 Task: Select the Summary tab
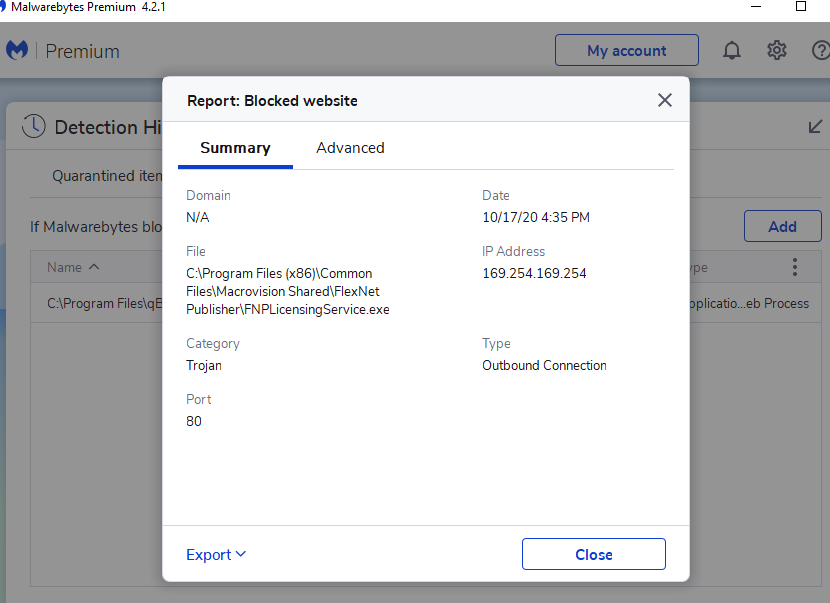235,148
